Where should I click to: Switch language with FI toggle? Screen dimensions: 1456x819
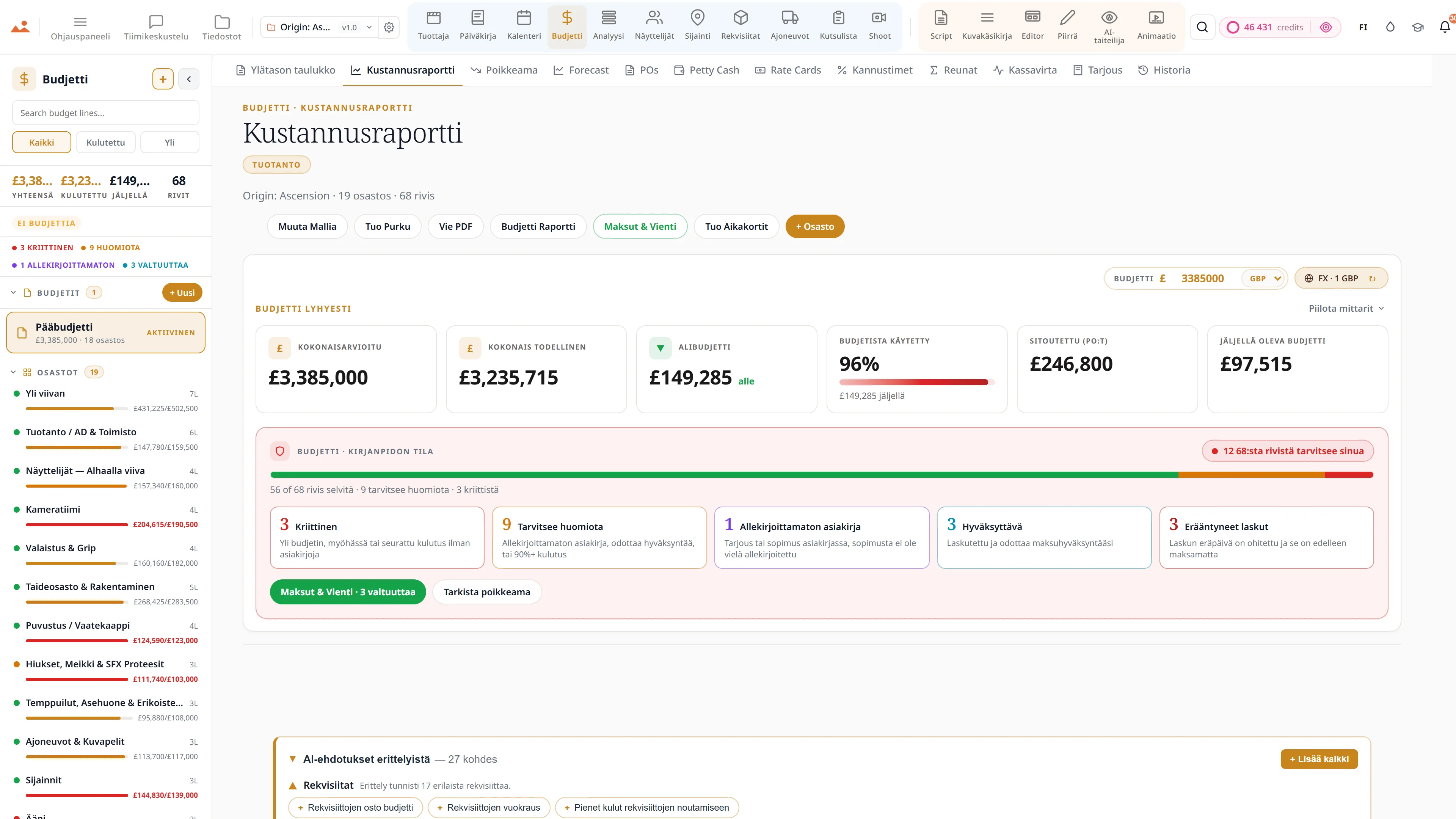pyautogui.click(x=1363, y=27)
